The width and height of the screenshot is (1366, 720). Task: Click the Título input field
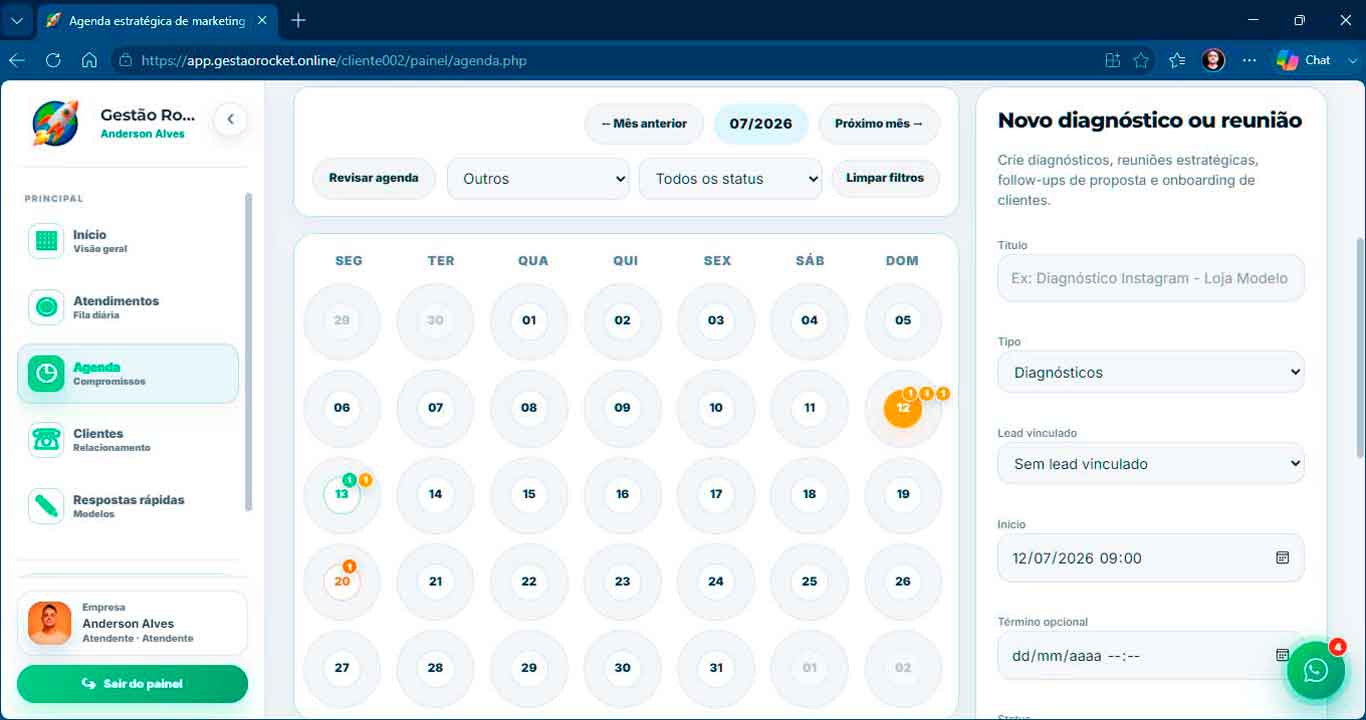tap(1151, 278)
